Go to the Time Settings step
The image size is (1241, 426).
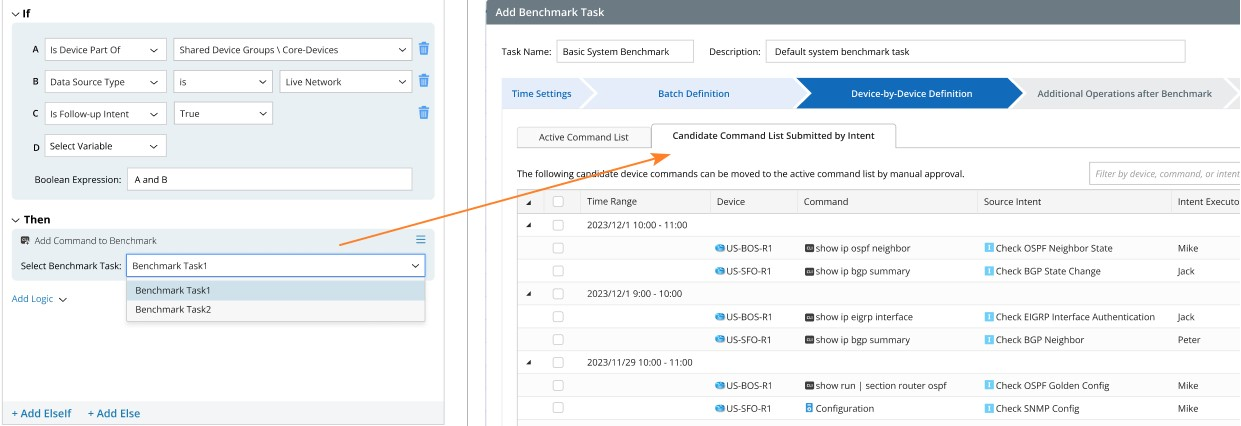coord(541,94)
